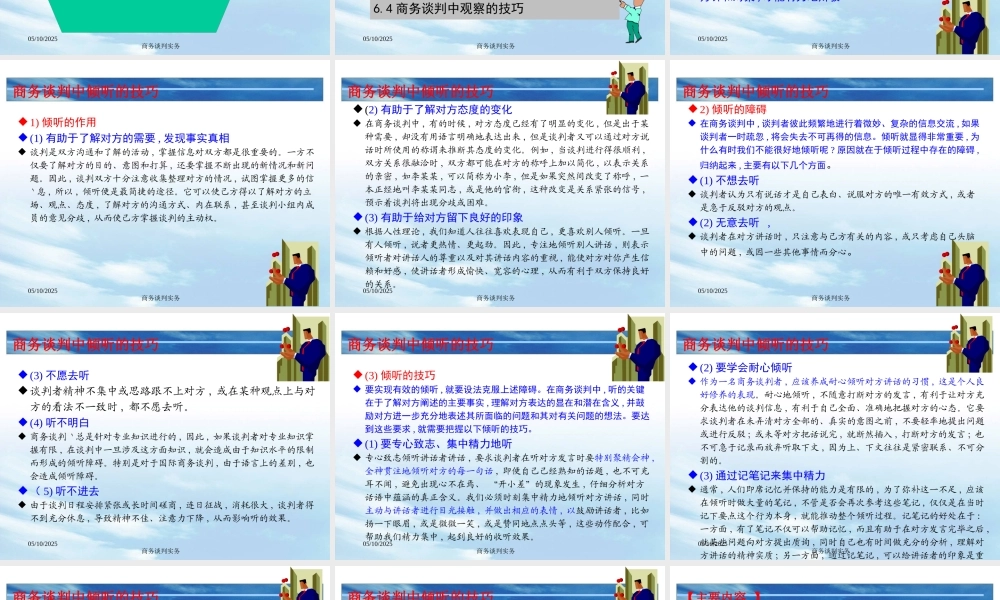Click the footer '商务谈判实务' on the '2) 倾听的障碍' slide

pyautogui.click(x=830, y=298)
